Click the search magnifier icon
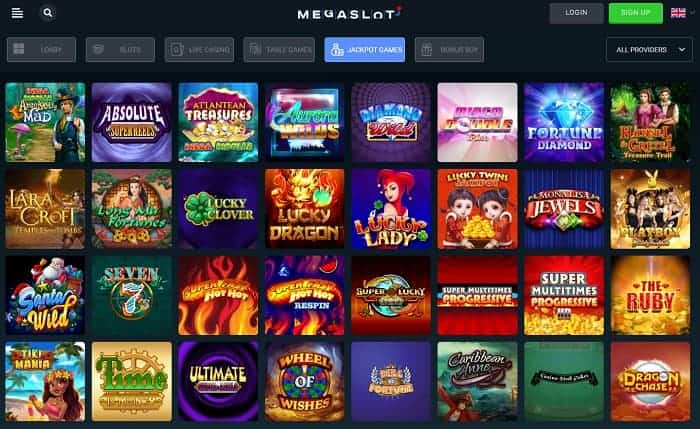 click(48, 13)
